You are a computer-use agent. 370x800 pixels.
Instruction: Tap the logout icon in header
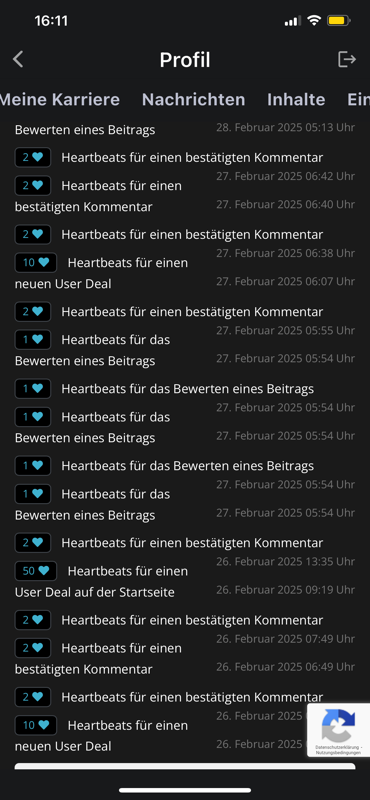[347, 60]
